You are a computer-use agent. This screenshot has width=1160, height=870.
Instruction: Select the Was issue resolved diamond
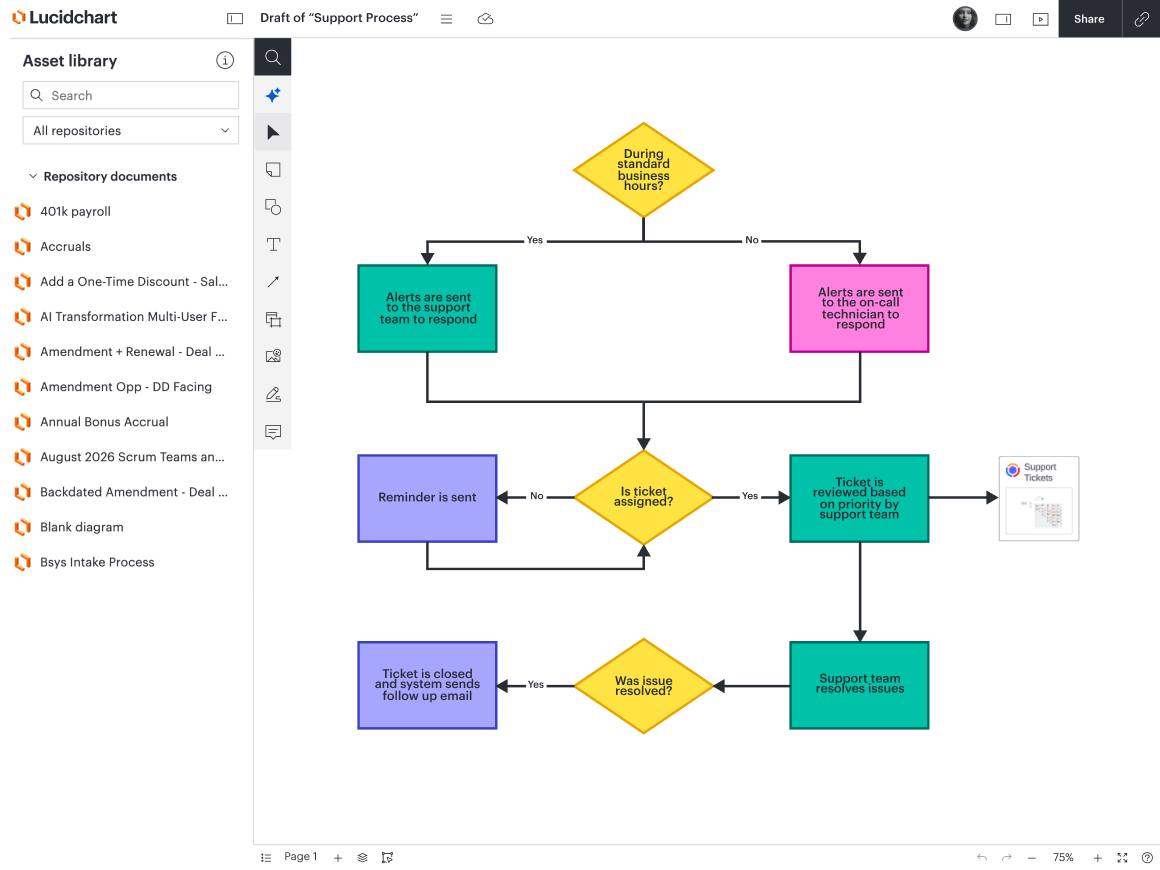[643, 686]
